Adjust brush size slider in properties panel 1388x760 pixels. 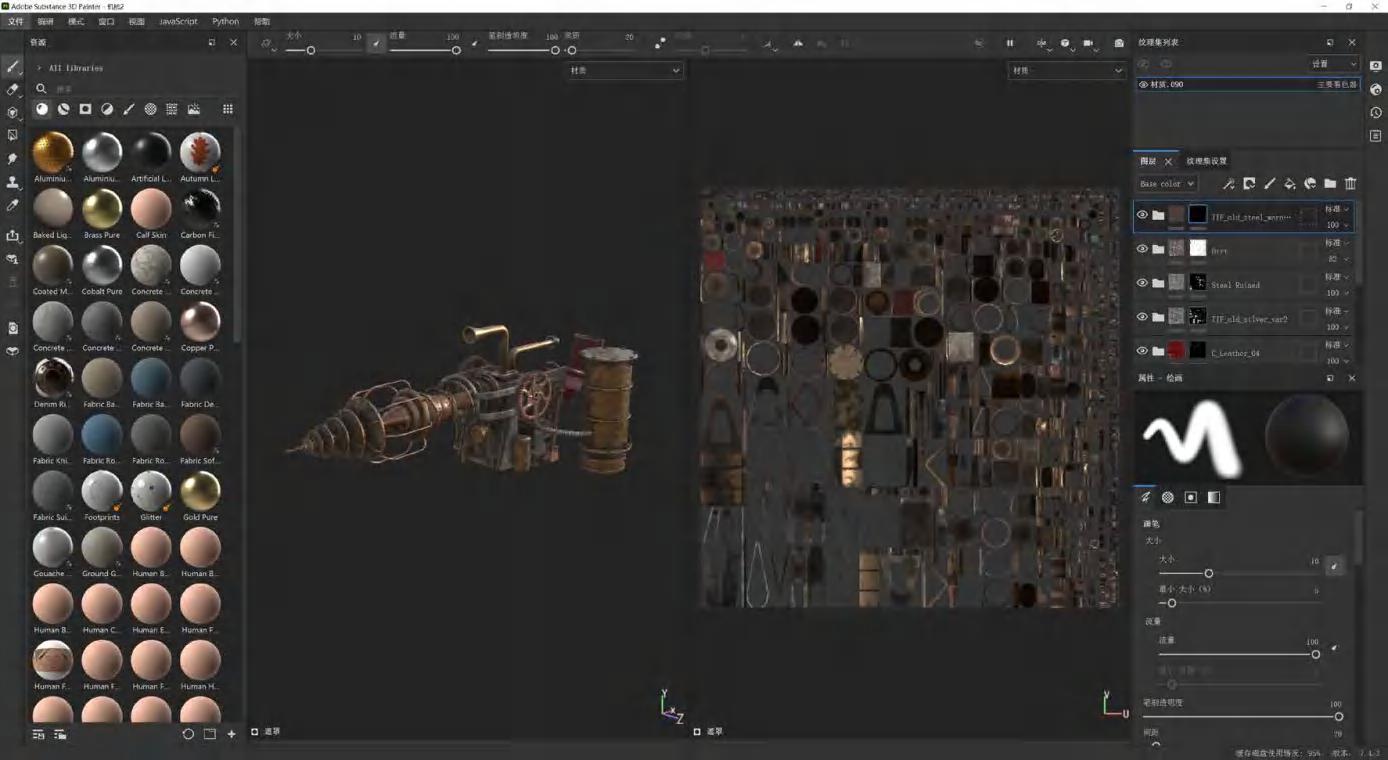tap(1239, 573)
